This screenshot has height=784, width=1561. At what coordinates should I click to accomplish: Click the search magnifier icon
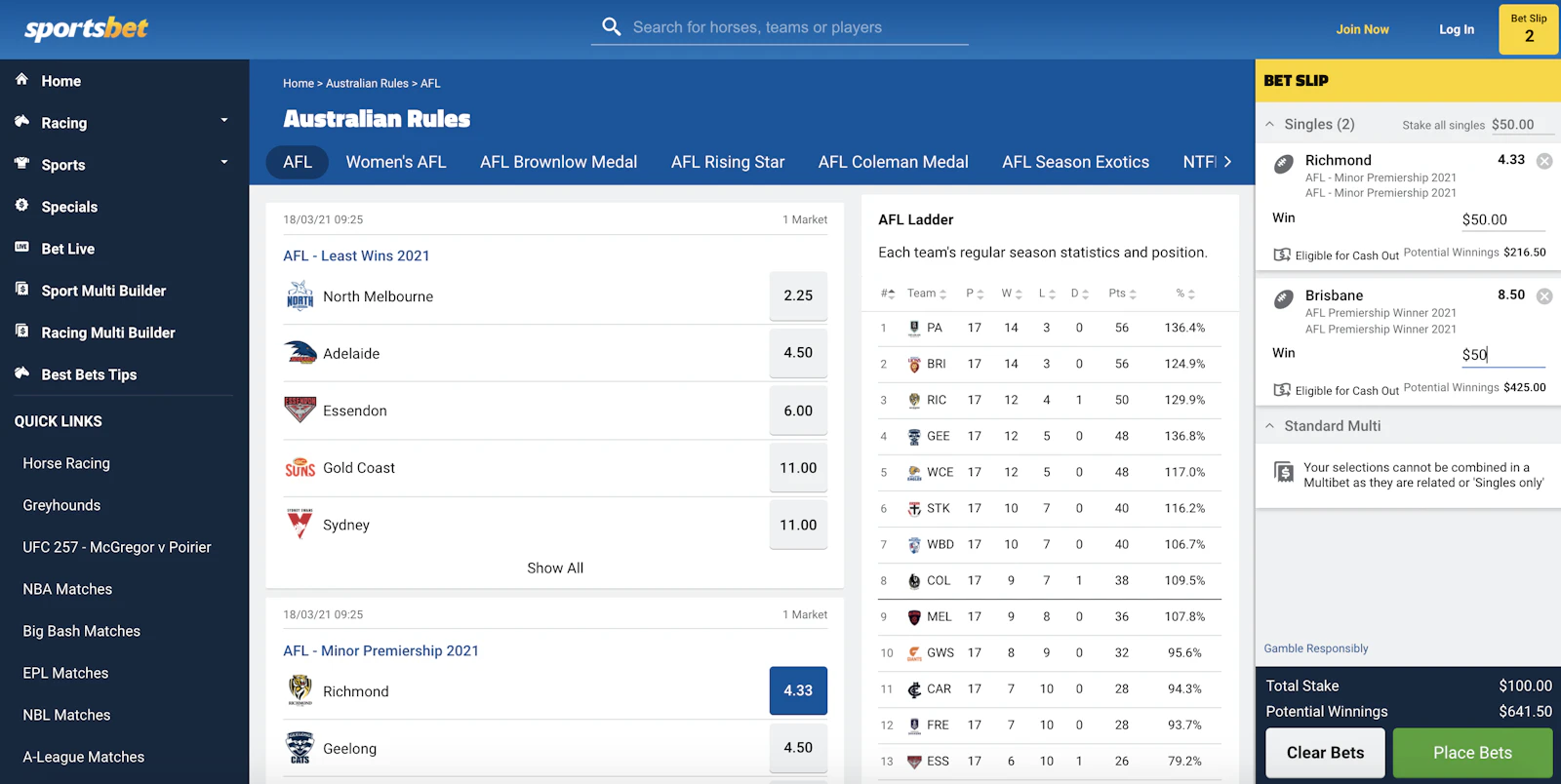(x=612, y=27)
